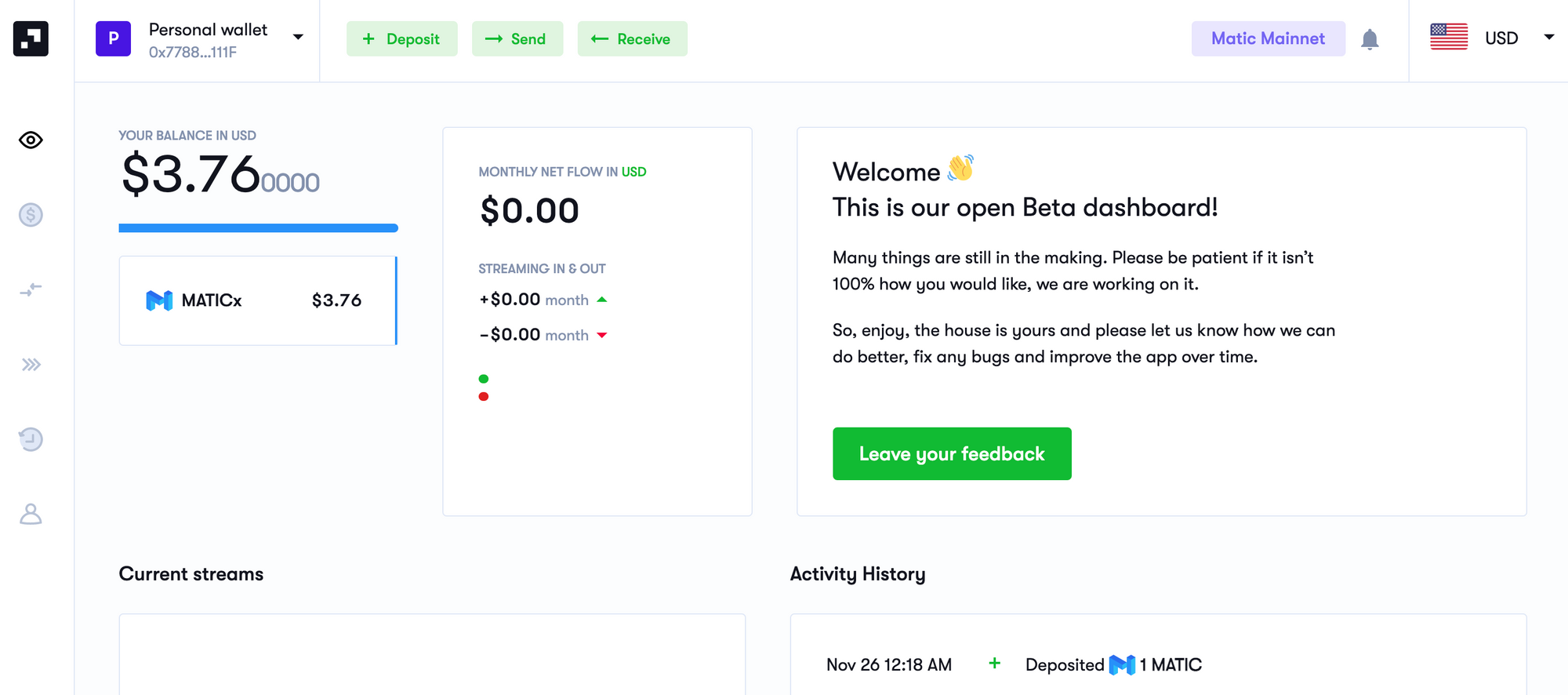Select the triple chevron streams icon in sidebar
The height and width of the screenshot is (695, 1568).
(x=30, y=363)
